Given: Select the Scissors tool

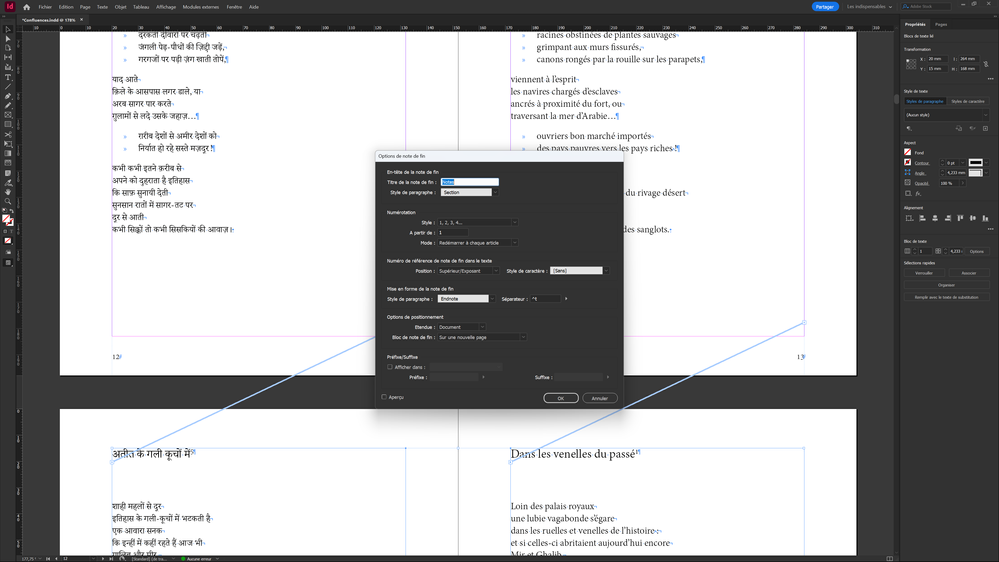Looking at the screenshot, I should click(x=8, y=134).
